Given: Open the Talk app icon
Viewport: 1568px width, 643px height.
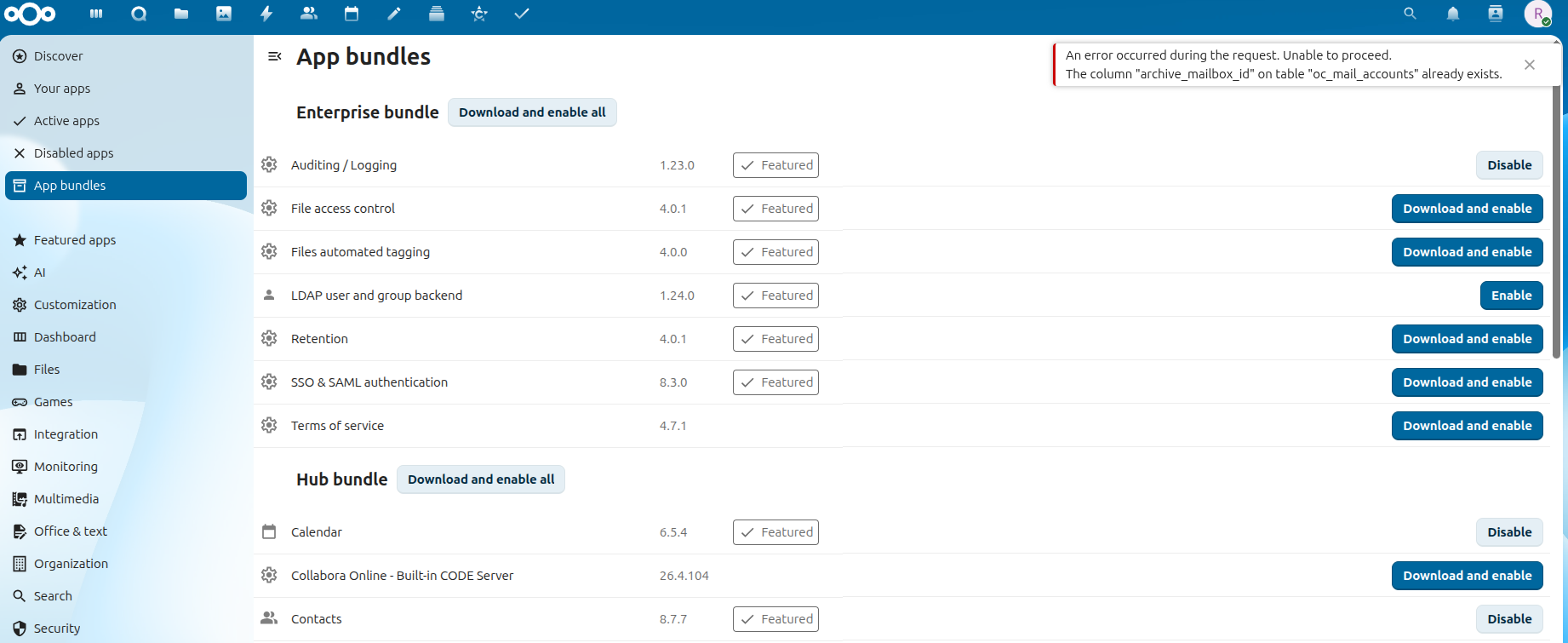Looking at the screenshot, I should (139, 14).
